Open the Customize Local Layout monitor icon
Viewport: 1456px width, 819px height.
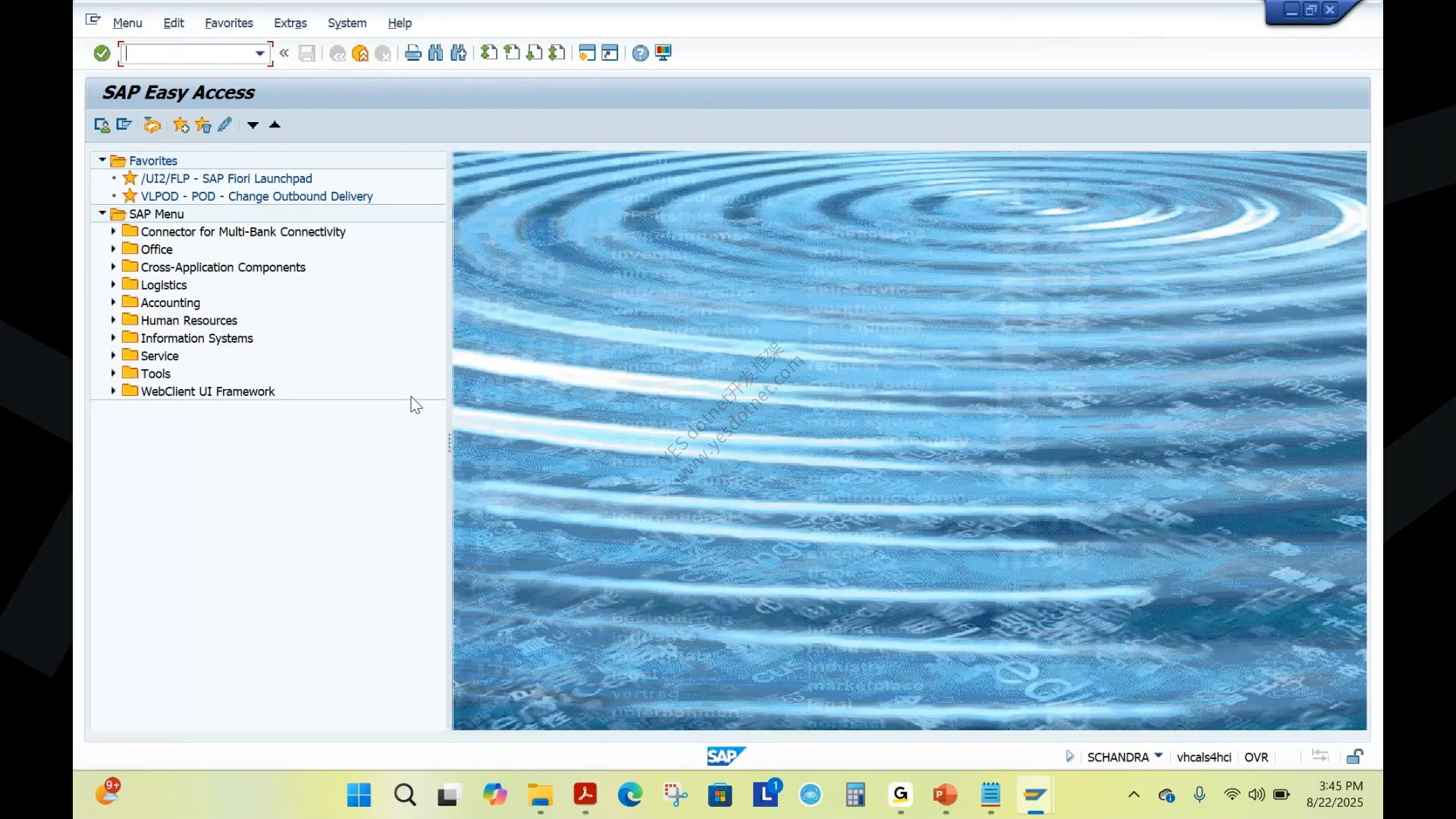[x=664, y=53]
